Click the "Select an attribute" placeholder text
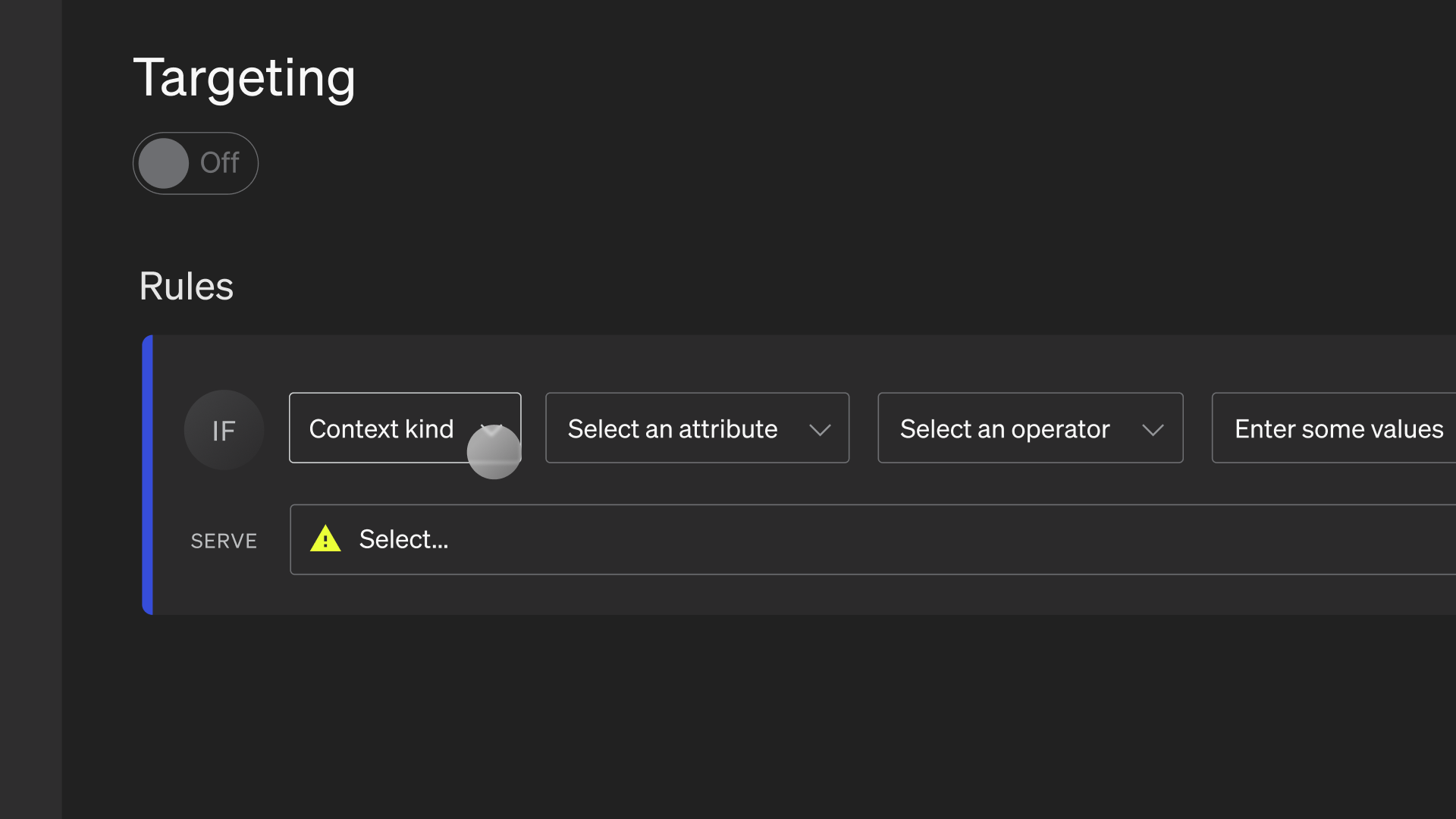 [x=673, y=429]
